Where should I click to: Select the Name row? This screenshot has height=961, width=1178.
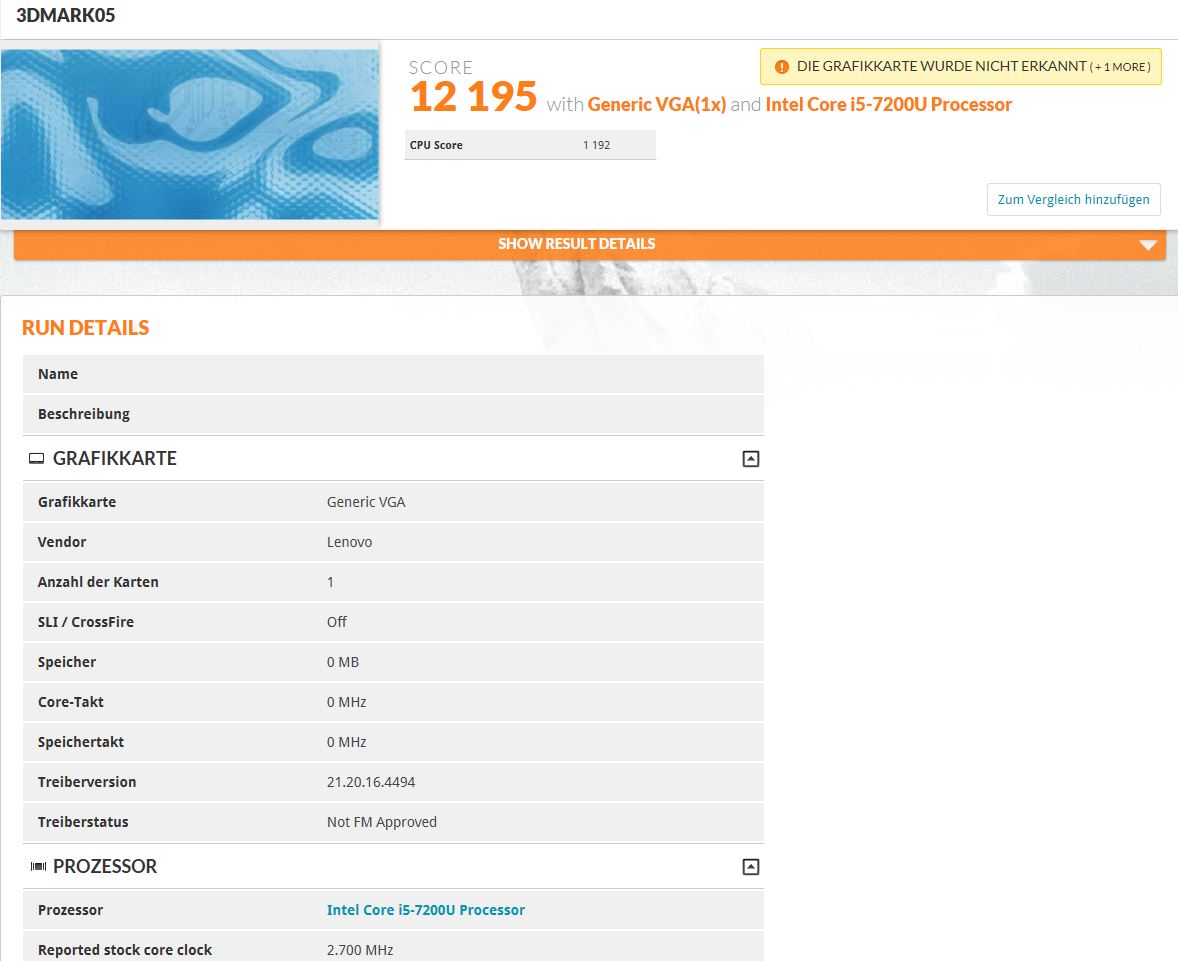[393, 374]
